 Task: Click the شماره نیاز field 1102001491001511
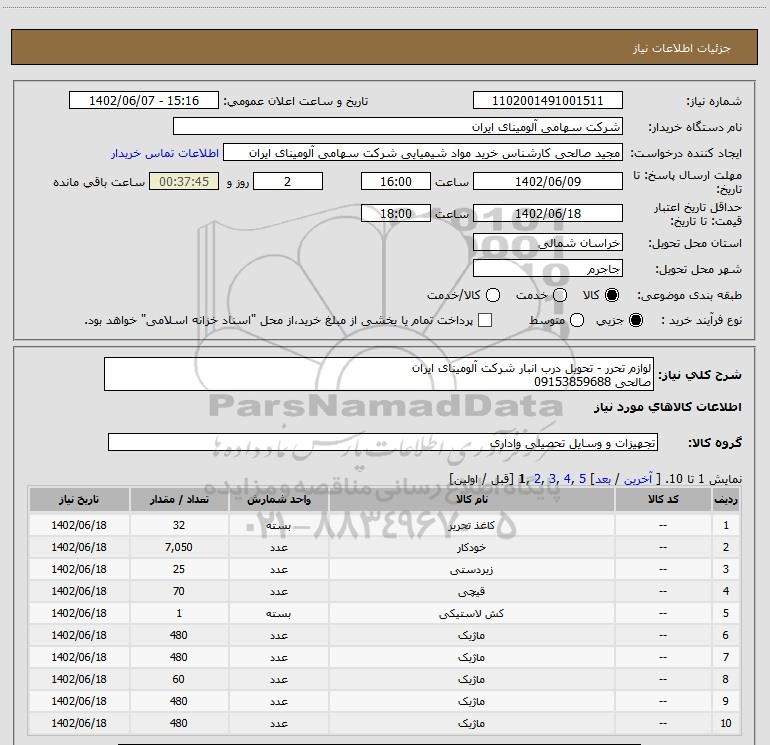[548, 100]
